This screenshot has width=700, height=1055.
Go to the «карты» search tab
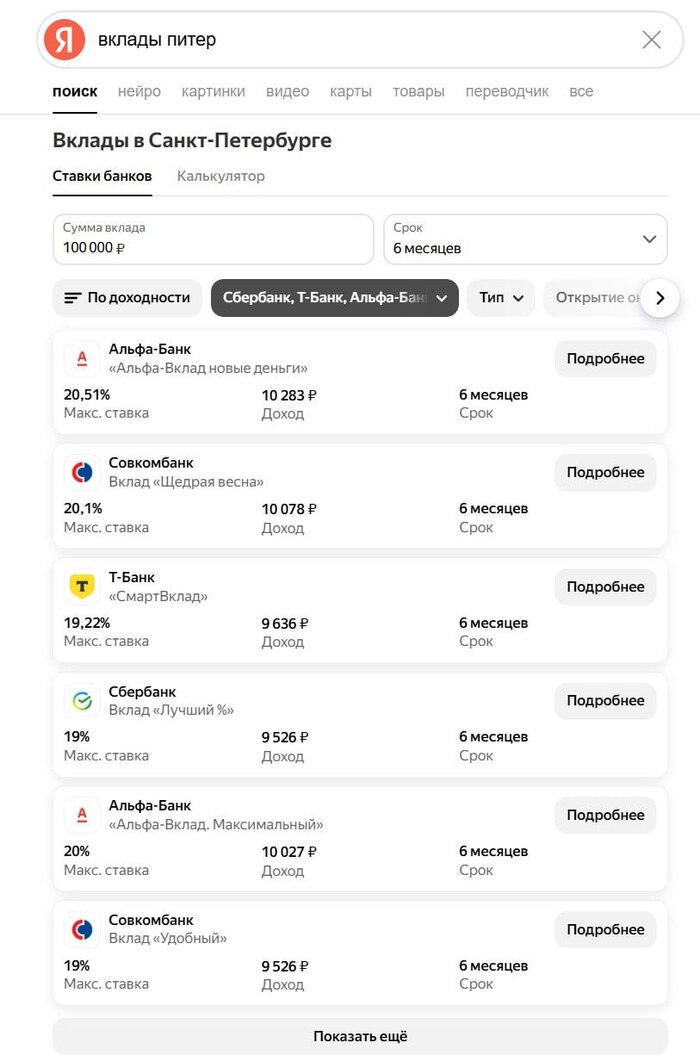351,92
